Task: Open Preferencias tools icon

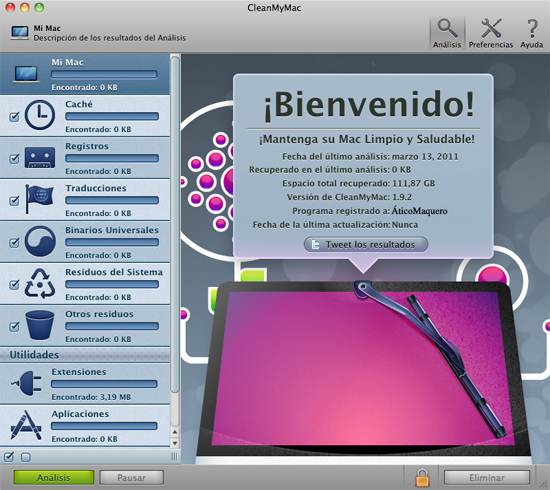Action: coord(491,28)
